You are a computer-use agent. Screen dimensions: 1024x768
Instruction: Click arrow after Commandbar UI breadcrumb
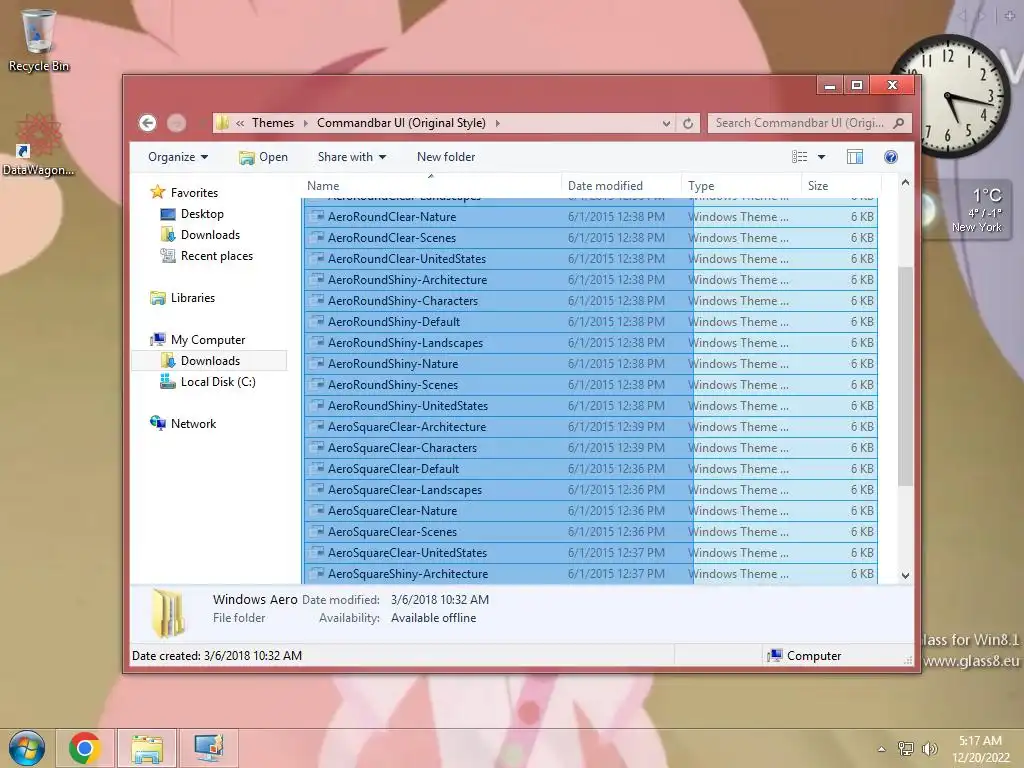coord(498,123)
